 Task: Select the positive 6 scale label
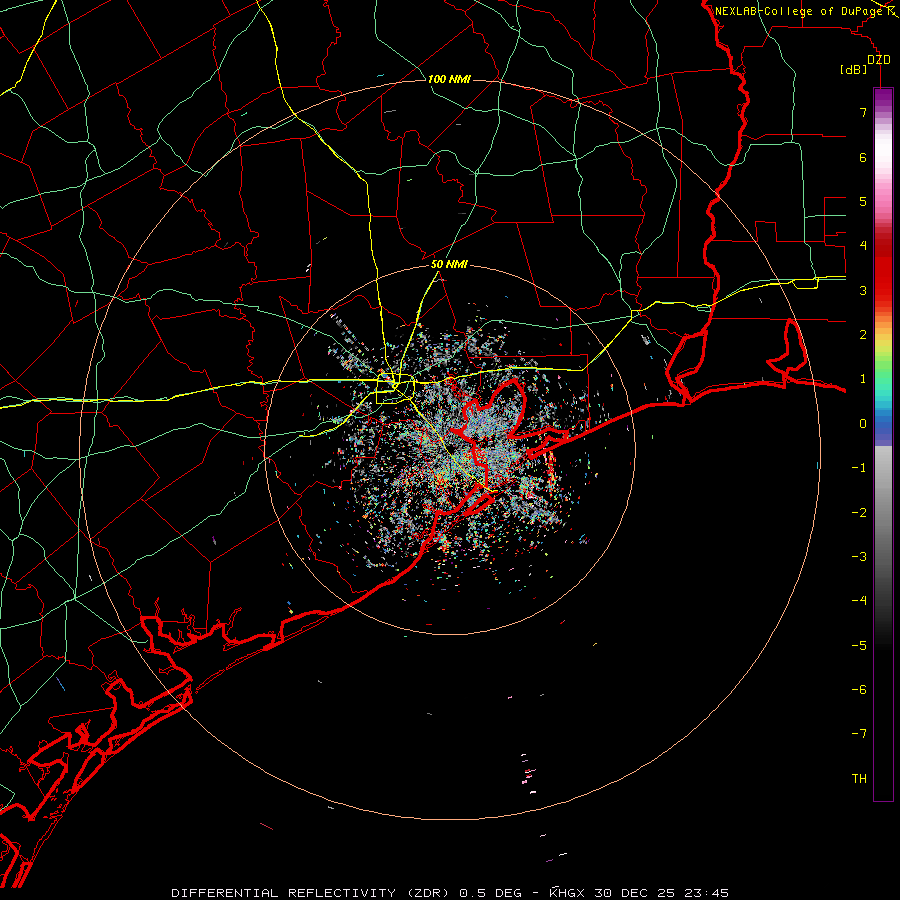(863, 157)
